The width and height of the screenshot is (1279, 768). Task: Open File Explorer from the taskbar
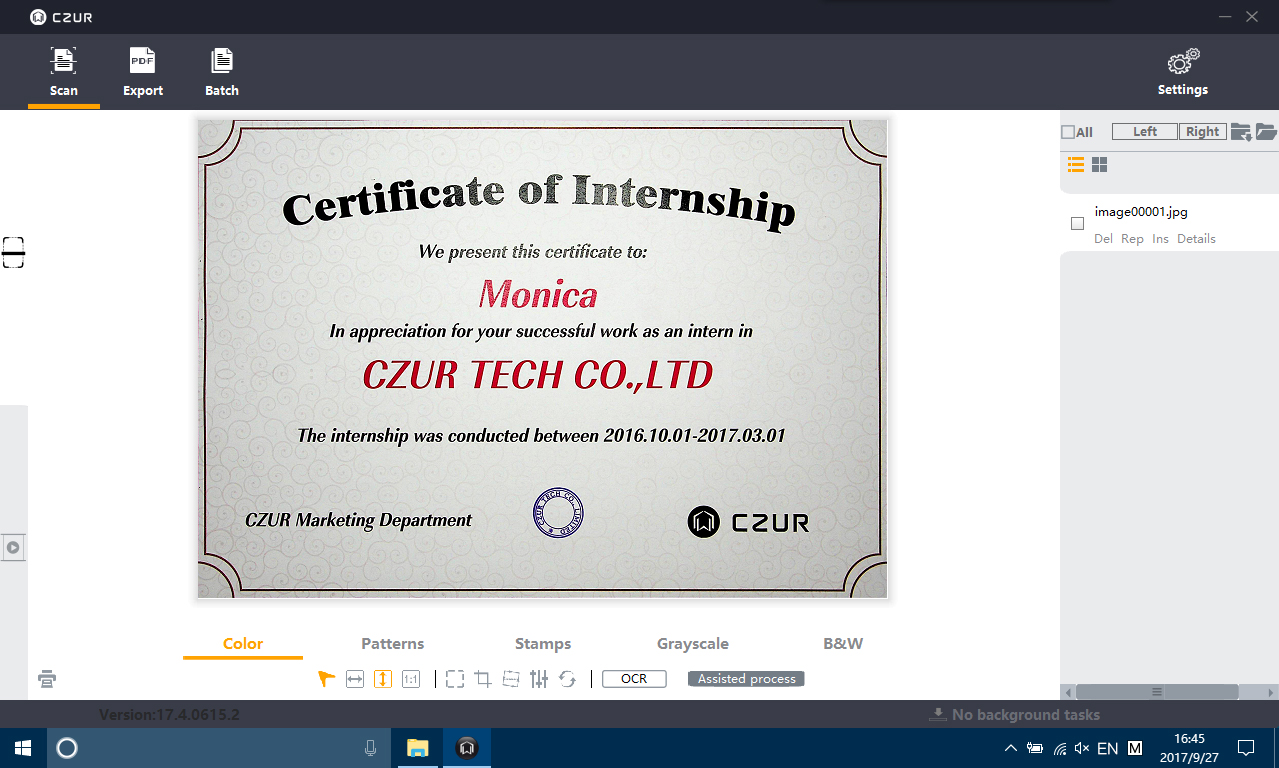coord(418,748)
